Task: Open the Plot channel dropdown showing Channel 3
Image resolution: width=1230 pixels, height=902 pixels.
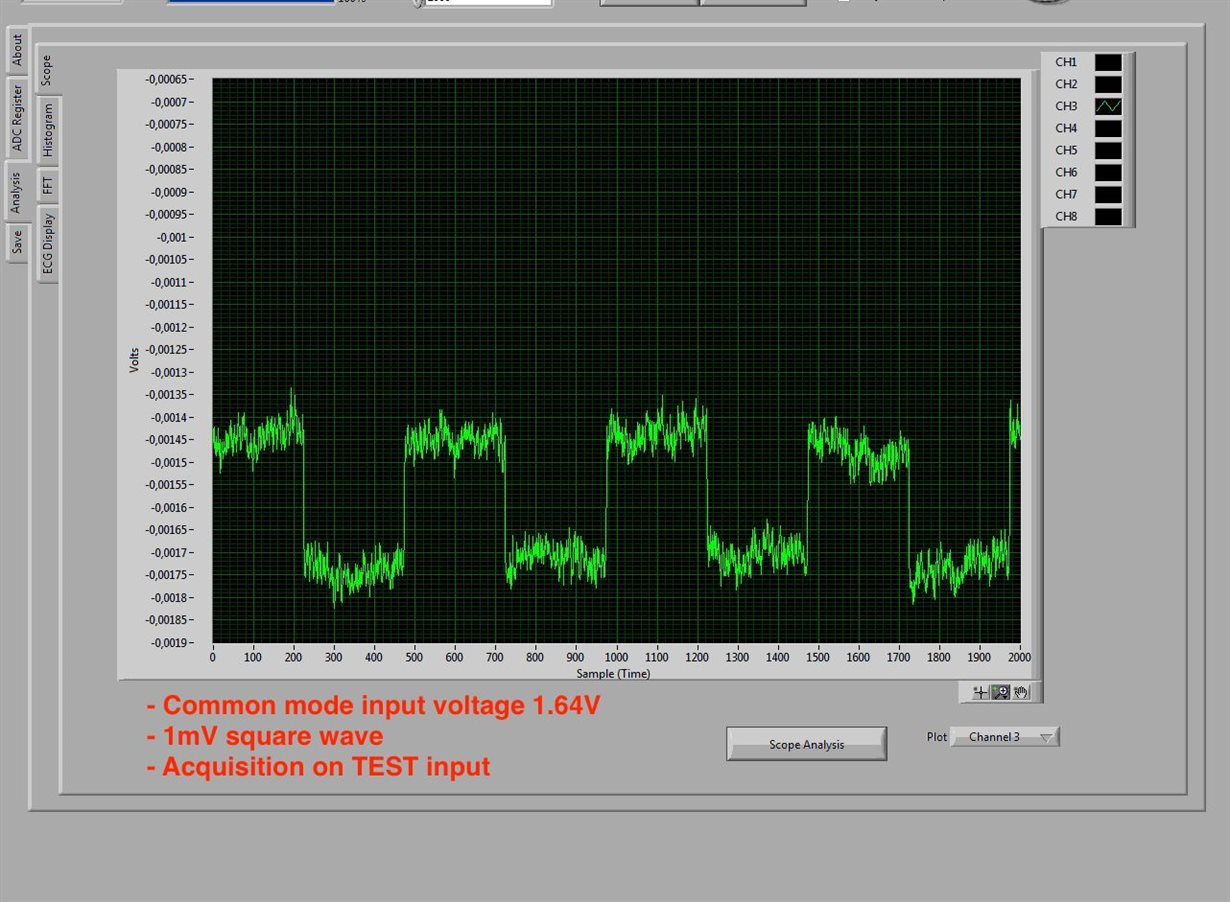Action: (1004, 737)
